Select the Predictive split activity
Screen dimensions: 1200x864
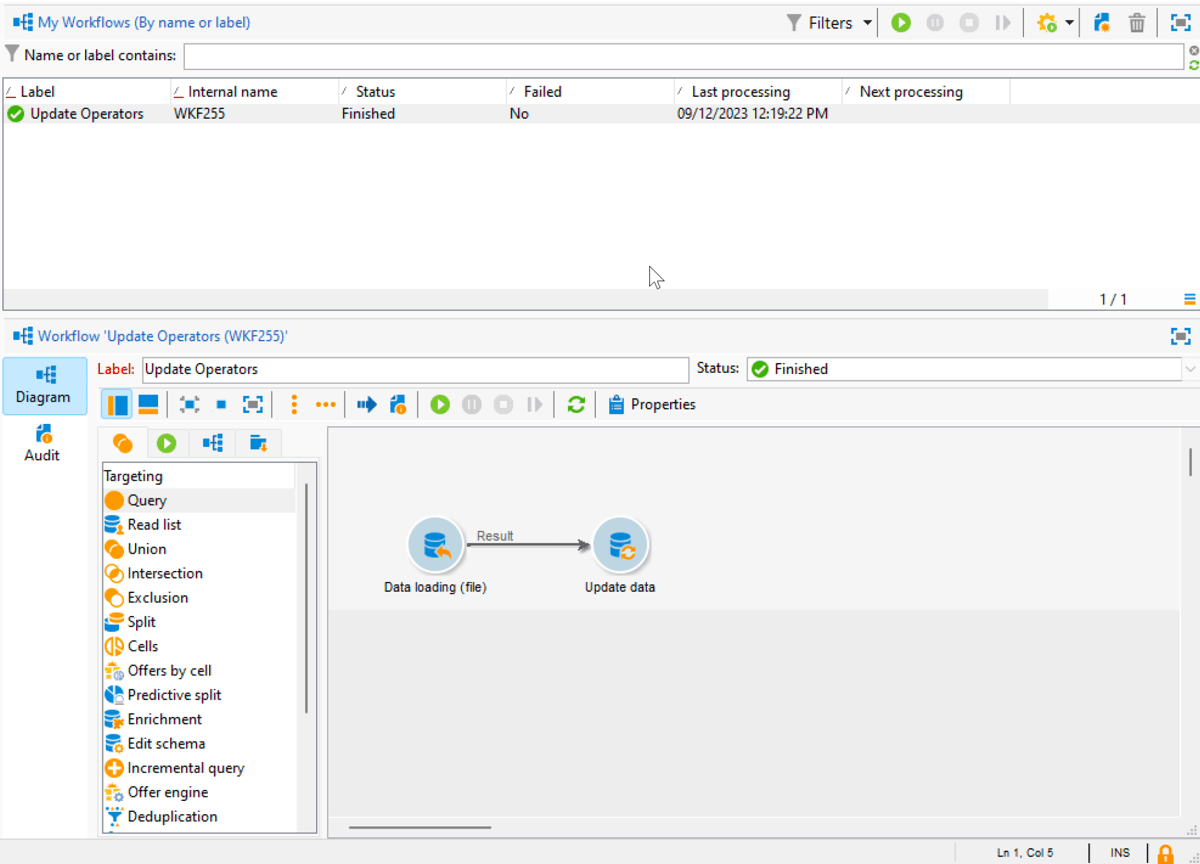[x=200, y=695]
